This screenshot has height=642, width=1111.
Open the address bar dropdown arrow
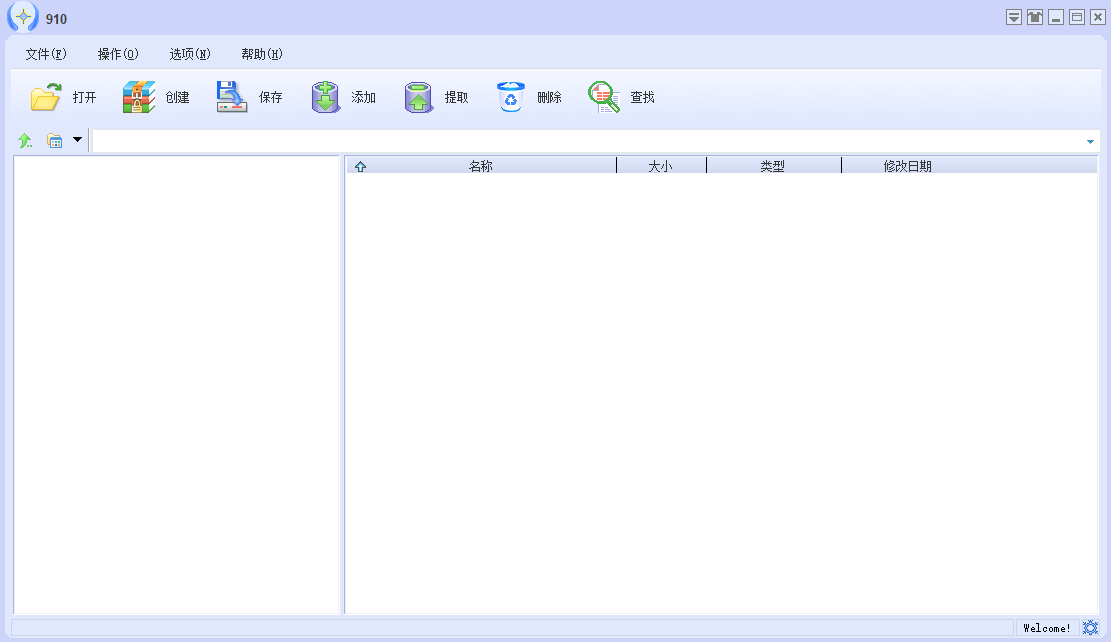pos(1090,142)
